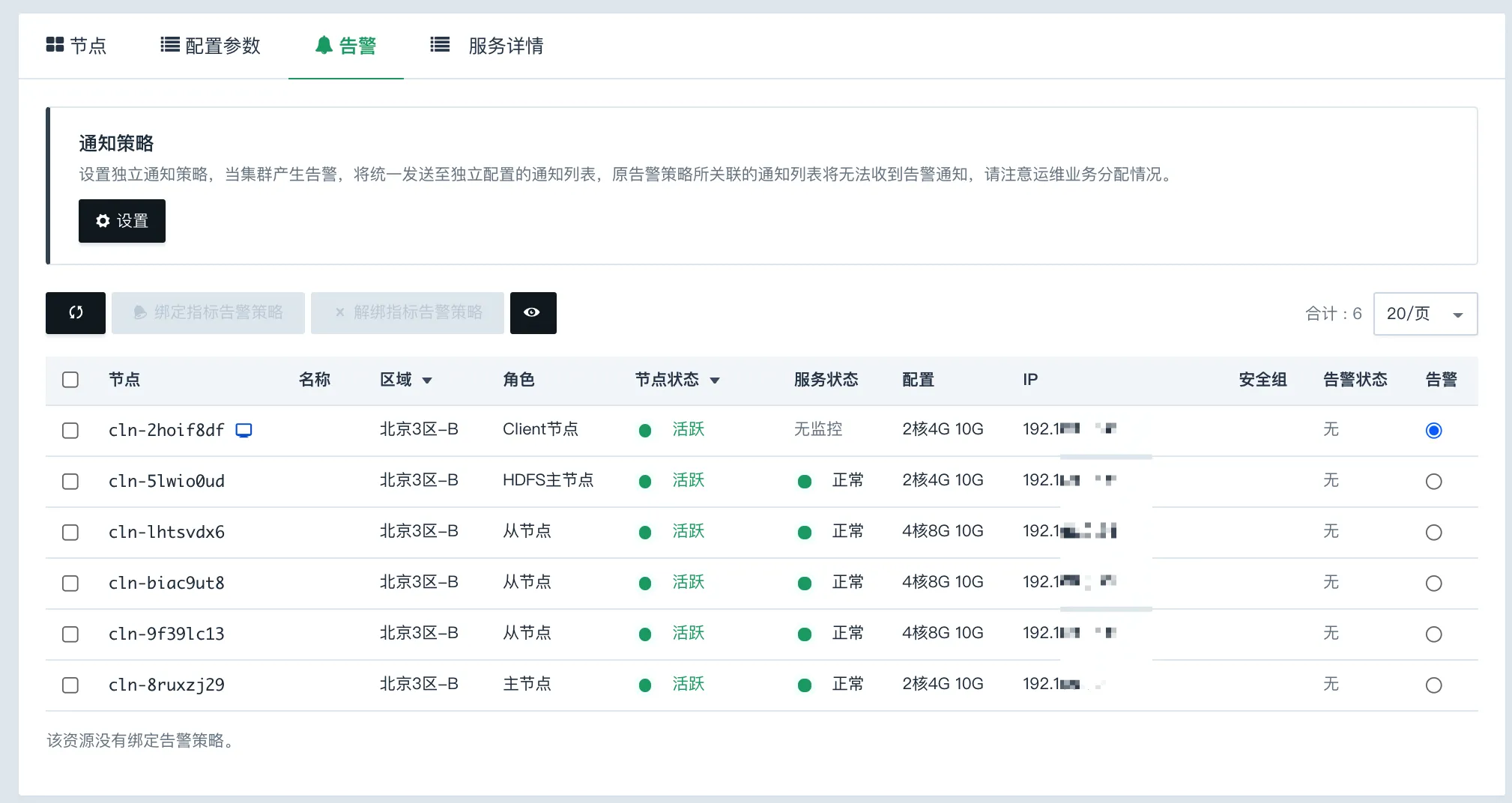Click 该资源没有绑定告警策略 message

pos(140,741)
